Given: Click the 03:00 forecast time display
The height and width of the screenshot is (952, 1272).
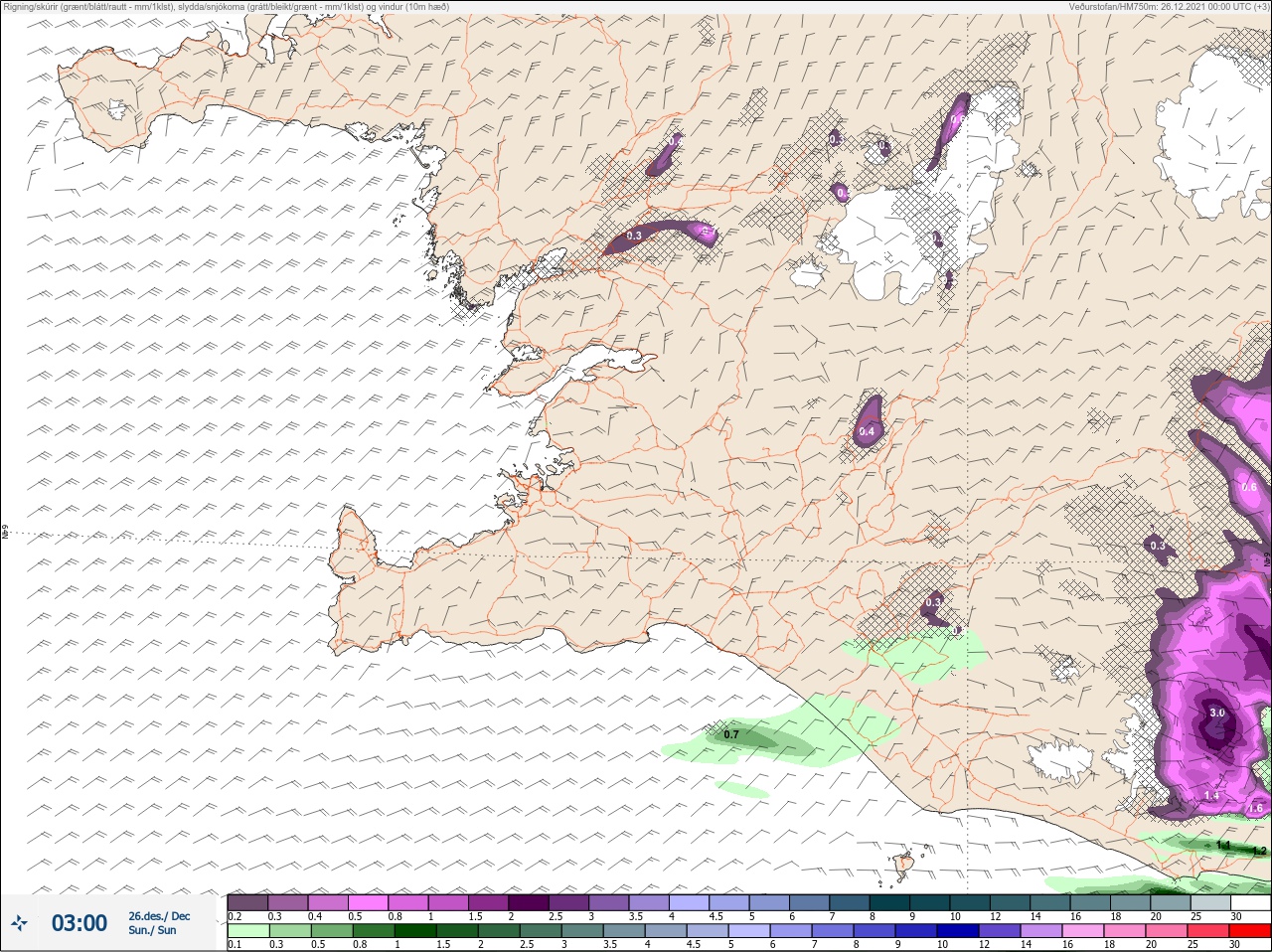Looking at the screenshot, I should click(79, 923).
